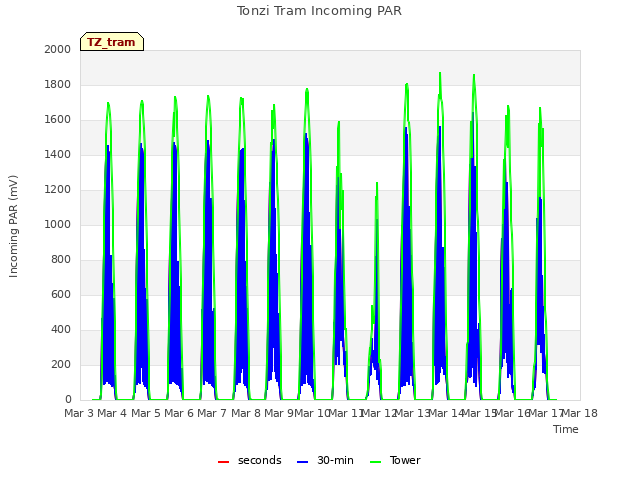
Task: Click the green Tower legend color marker
Action: point(375,462)
